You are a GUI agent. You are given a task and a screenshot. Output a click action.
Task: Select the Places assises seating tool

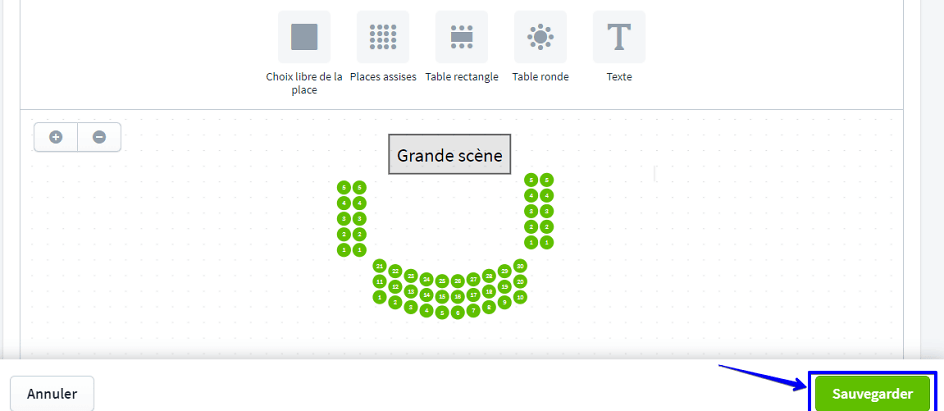[x=382, y=38]
